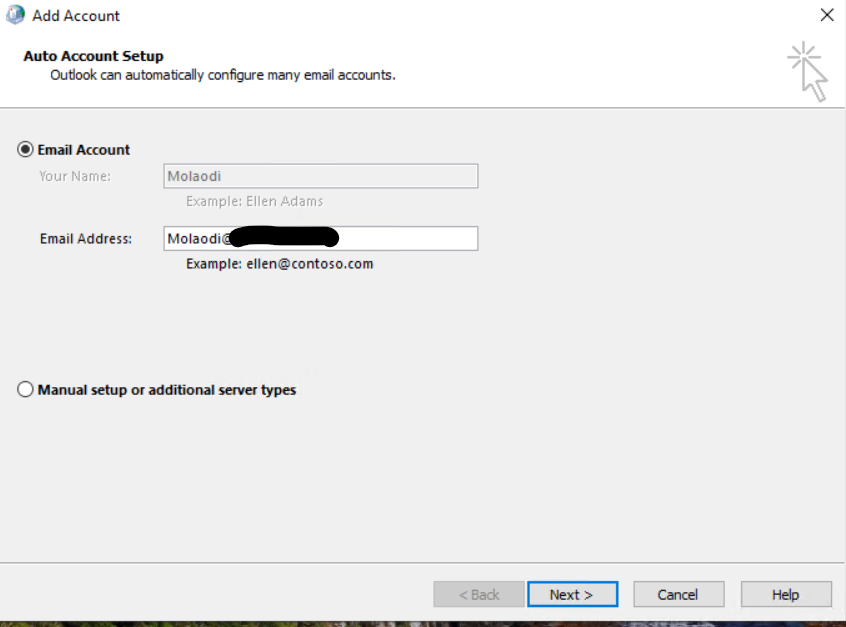The image size is (846, 627).
Task: Click the 'Outlook can automatically configure' description
Action: pos(223,75)
